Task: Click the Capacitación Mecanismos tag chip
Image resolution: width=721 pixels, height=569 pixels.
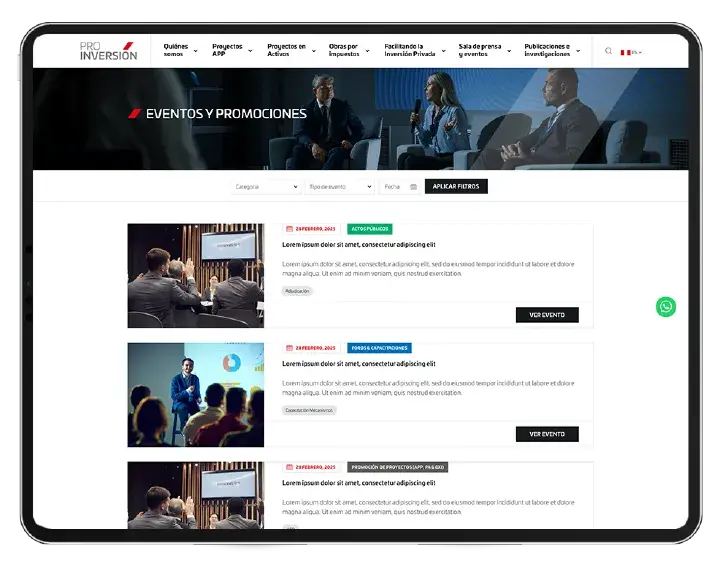Action: 309,410
